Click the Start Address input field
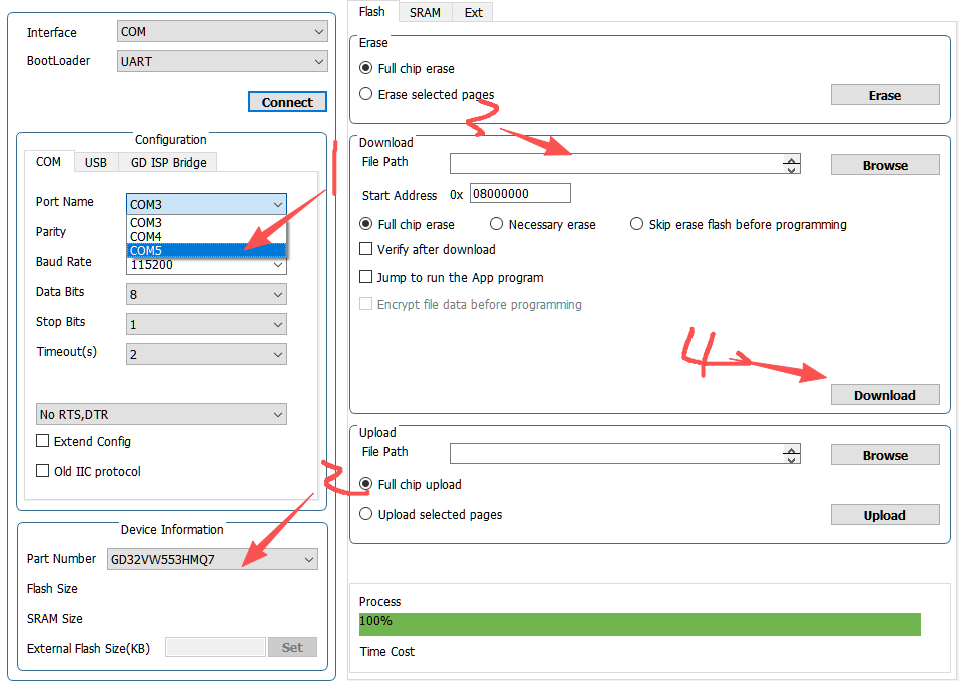 (x=520, y=194)
